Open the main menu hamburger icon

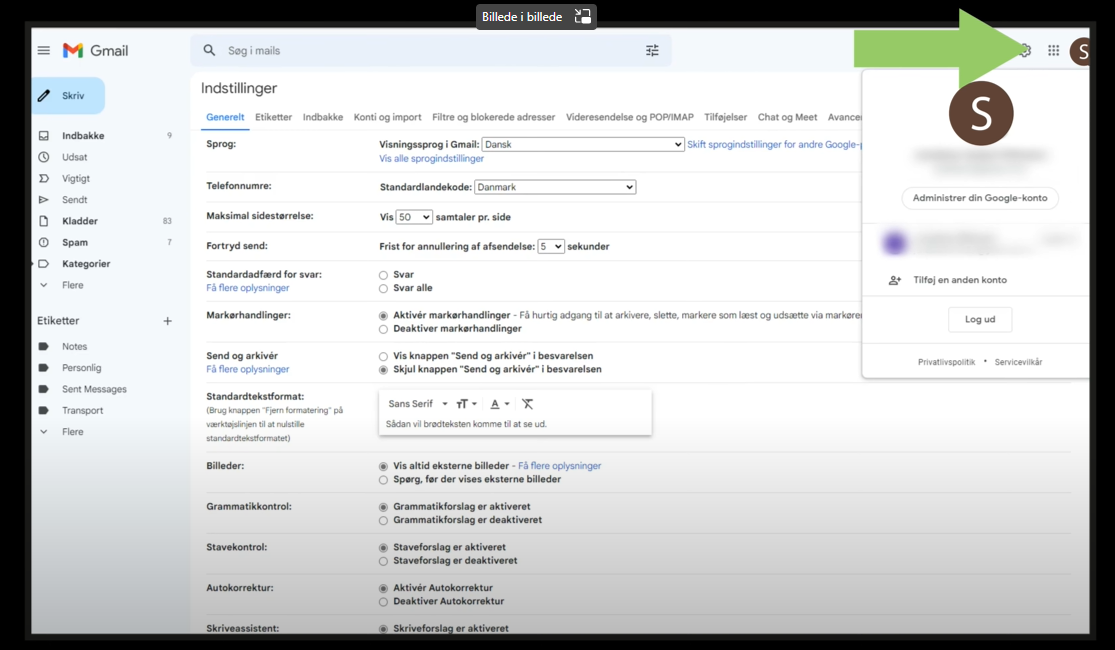43,50
